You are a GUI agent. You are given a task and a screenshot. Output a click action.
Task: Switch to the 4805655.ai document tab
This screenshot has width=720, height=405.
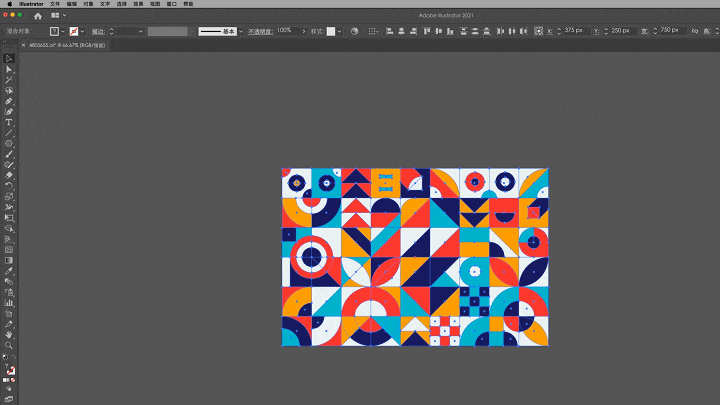coord(60,45)
